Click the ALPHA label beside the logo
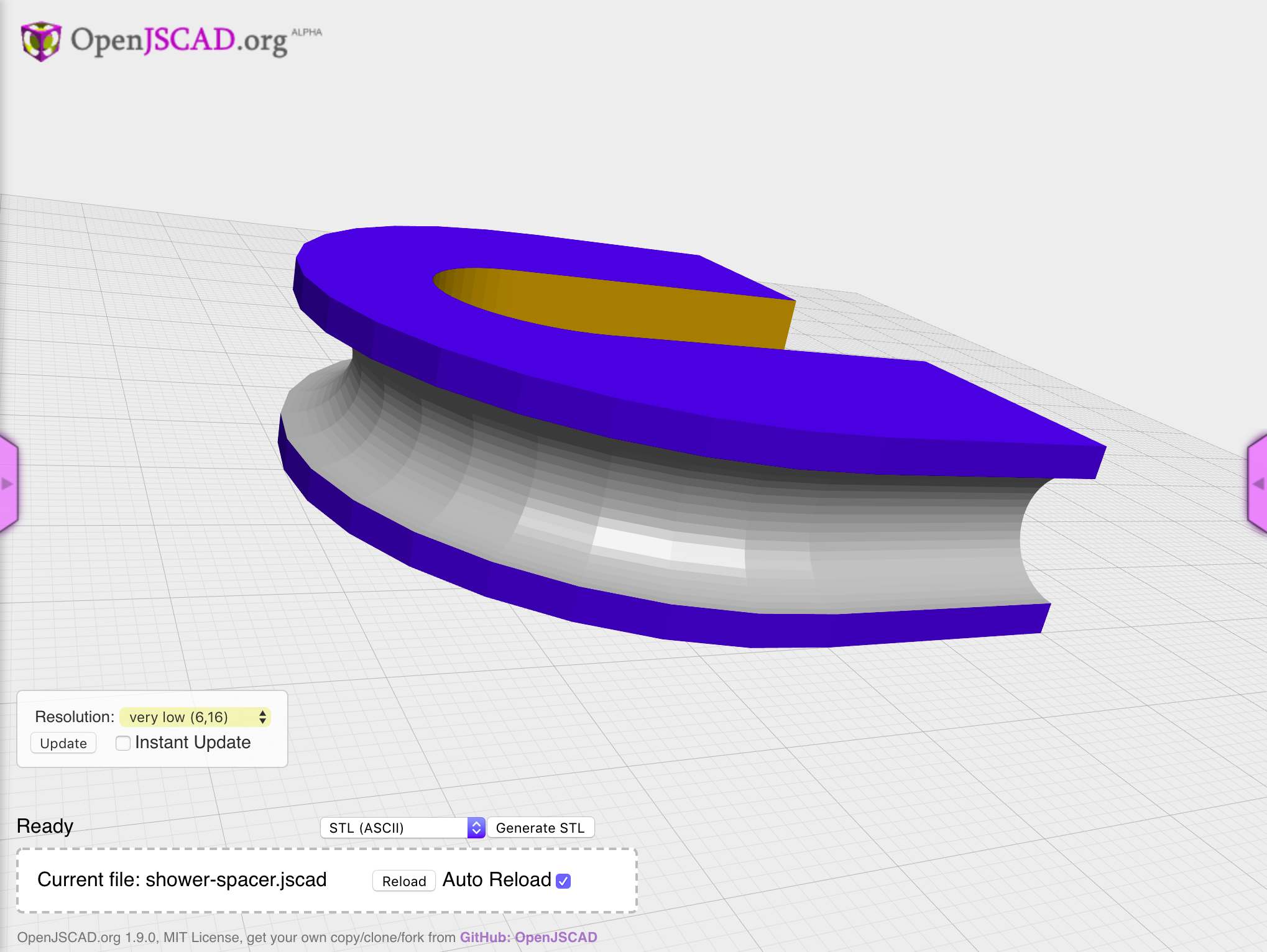1267x952 pixels. 308,31
